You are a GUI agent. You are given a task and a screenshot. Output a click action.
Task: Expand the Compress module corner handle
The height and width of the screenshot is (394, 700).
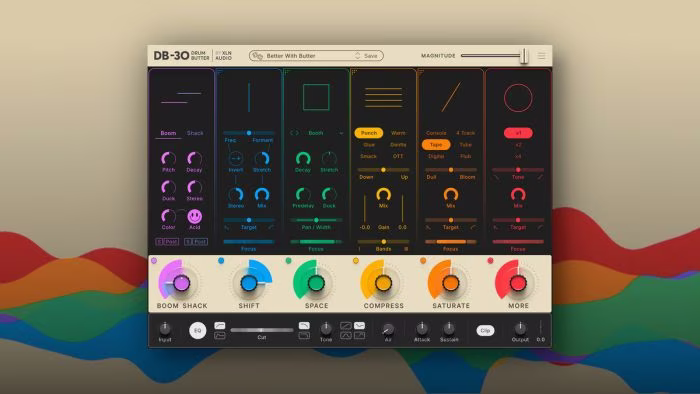pos(354,71)
